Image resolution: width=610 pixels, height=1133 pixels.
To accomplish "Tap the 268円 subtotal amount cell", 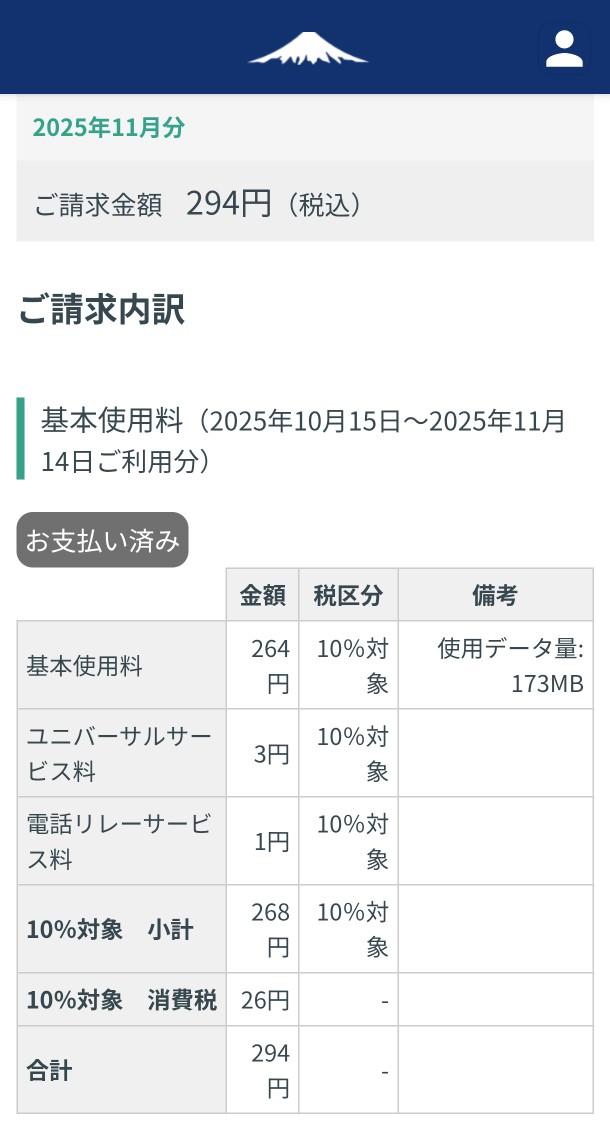I will coord(262,929).
